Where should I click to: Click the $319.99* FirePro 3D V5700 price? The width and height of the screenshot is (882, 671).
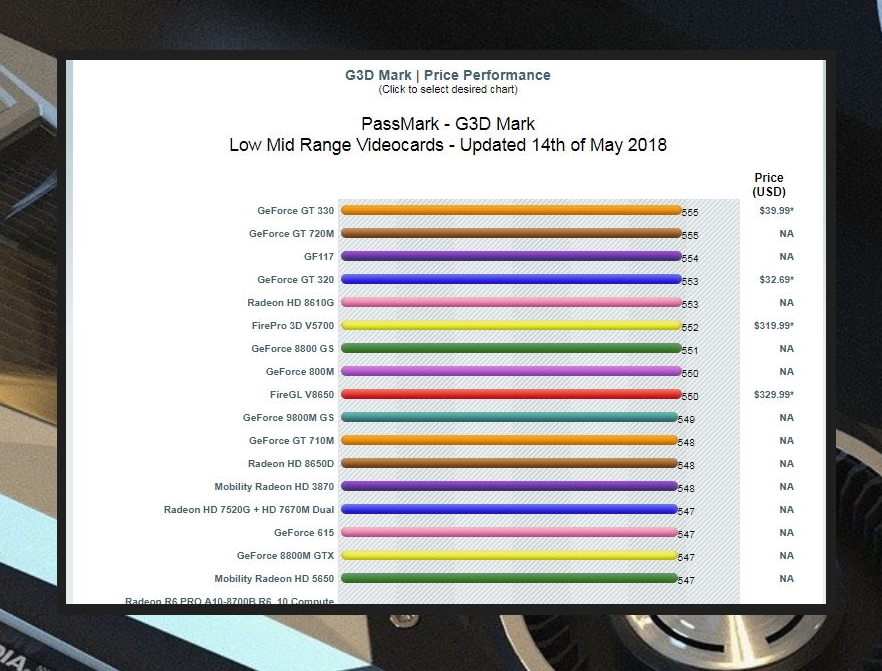coord(774,326)
